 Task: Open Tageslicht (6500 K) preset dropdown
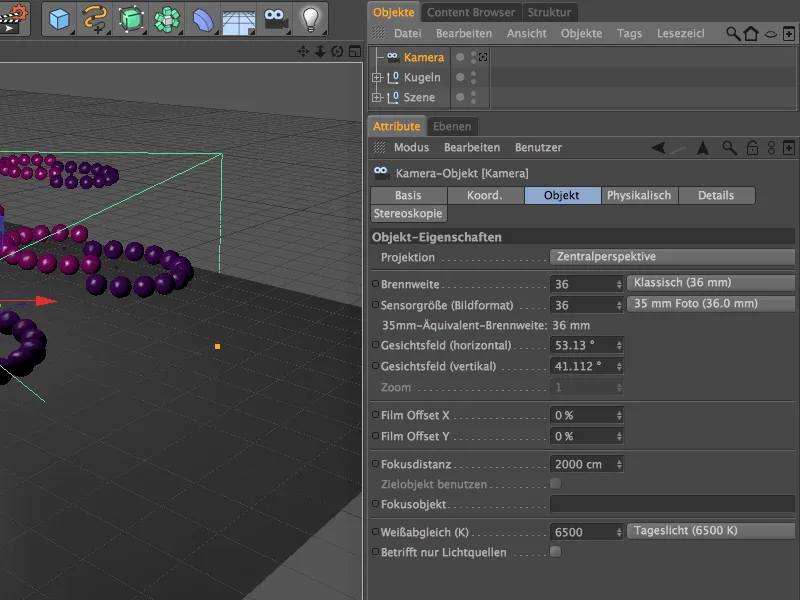click(x=710, y=531)
